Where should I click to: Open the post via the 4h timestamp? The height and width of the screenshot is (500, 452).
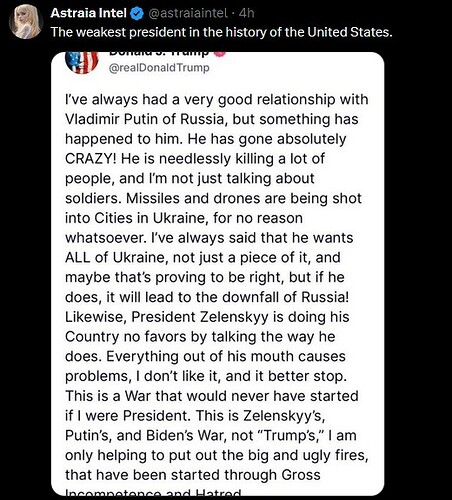[x=247, y=13]
